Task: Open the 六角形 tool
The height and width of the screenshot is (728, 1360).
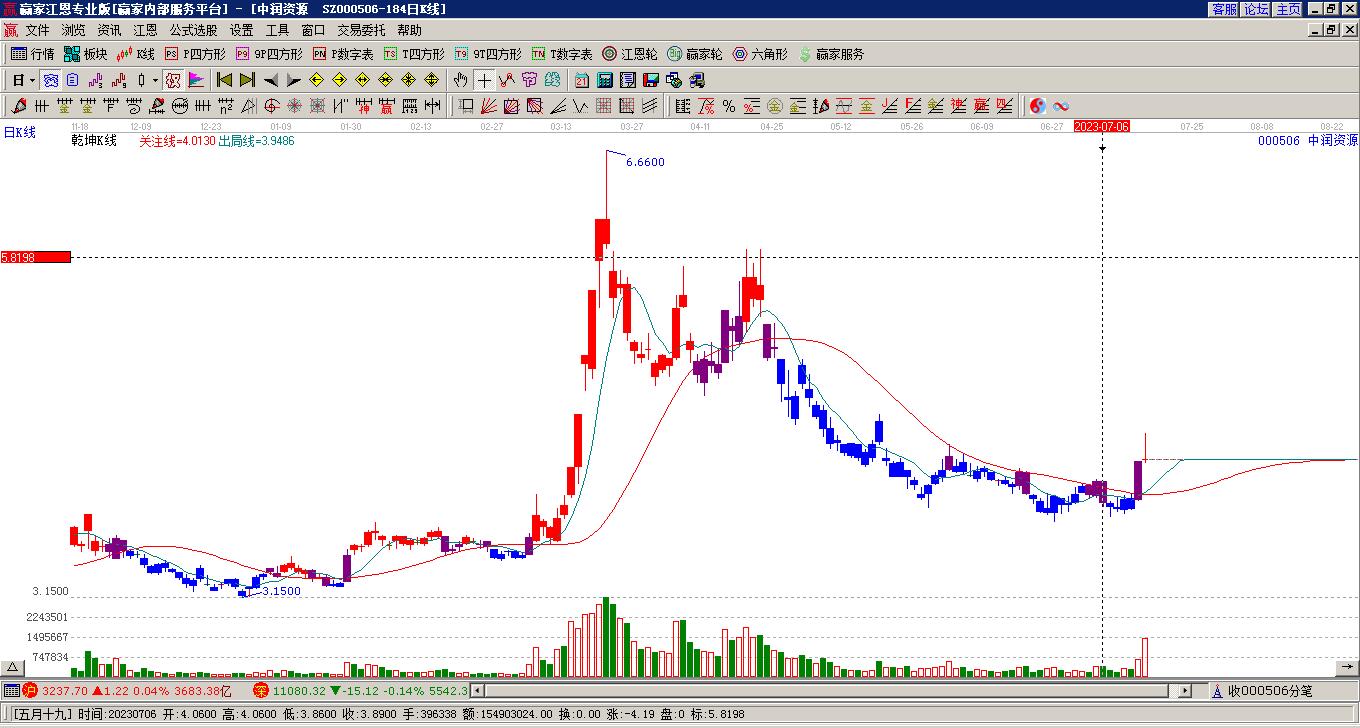Action: tap(760, 54)
